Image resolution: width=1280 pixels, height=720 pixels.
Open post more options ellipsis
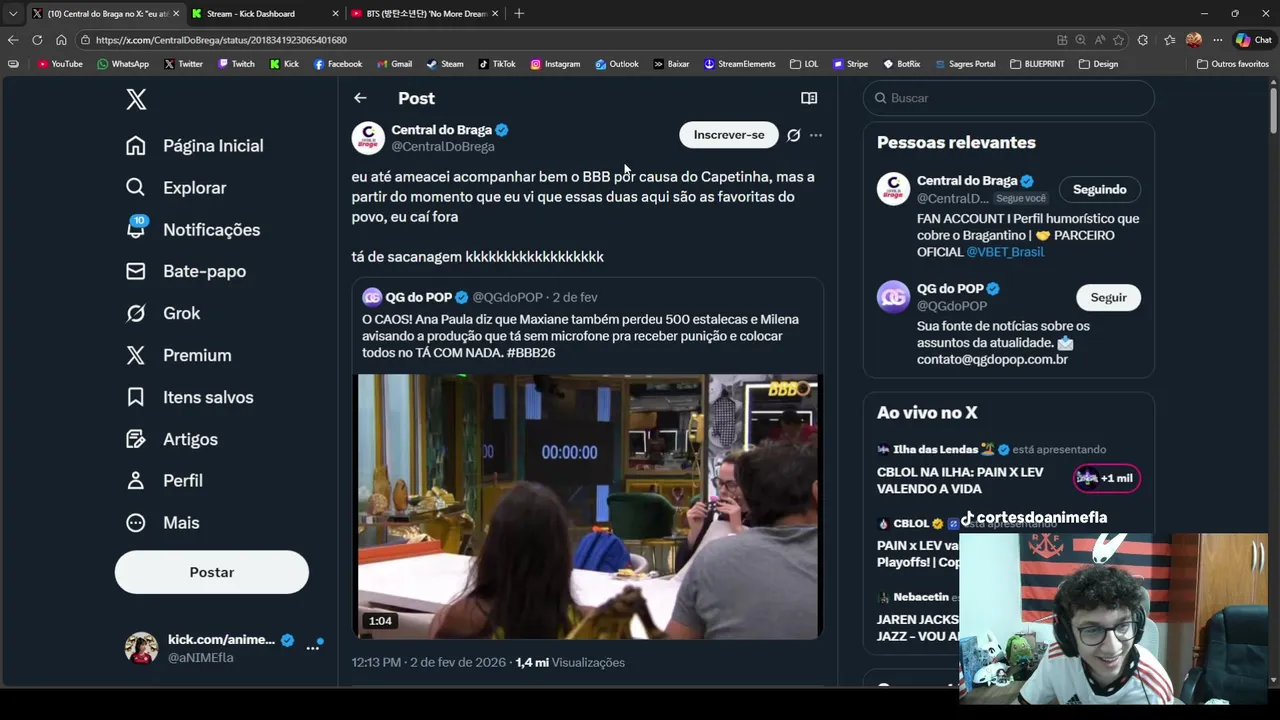coord(816,135)
